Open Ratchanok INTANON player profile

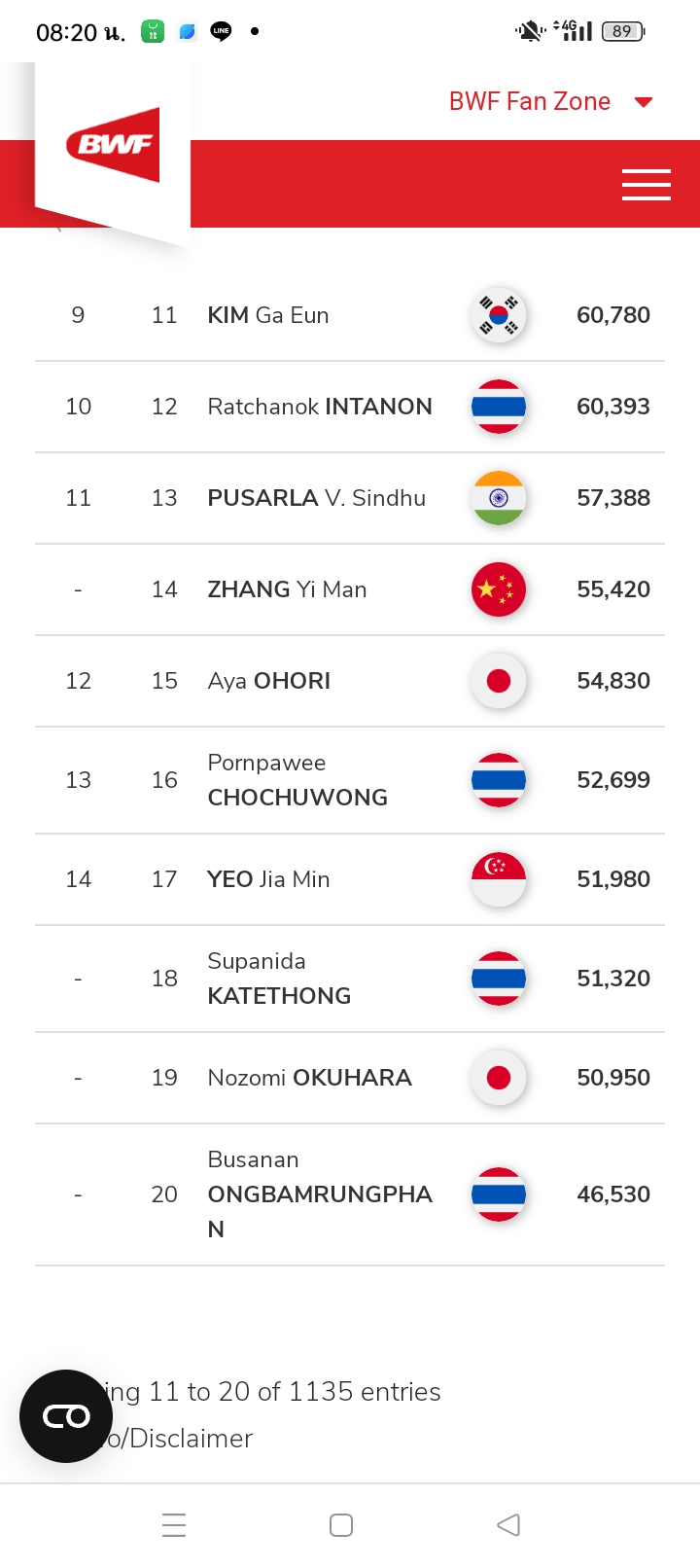pyautogui.click(x=320, y=407)
